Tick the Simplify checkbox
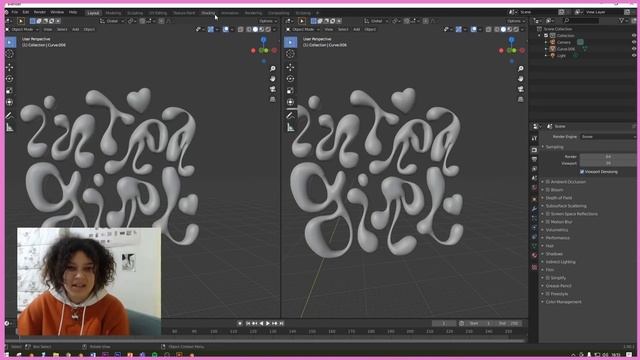The height and width of the screenshot is (360, 640). coord(548,278)
